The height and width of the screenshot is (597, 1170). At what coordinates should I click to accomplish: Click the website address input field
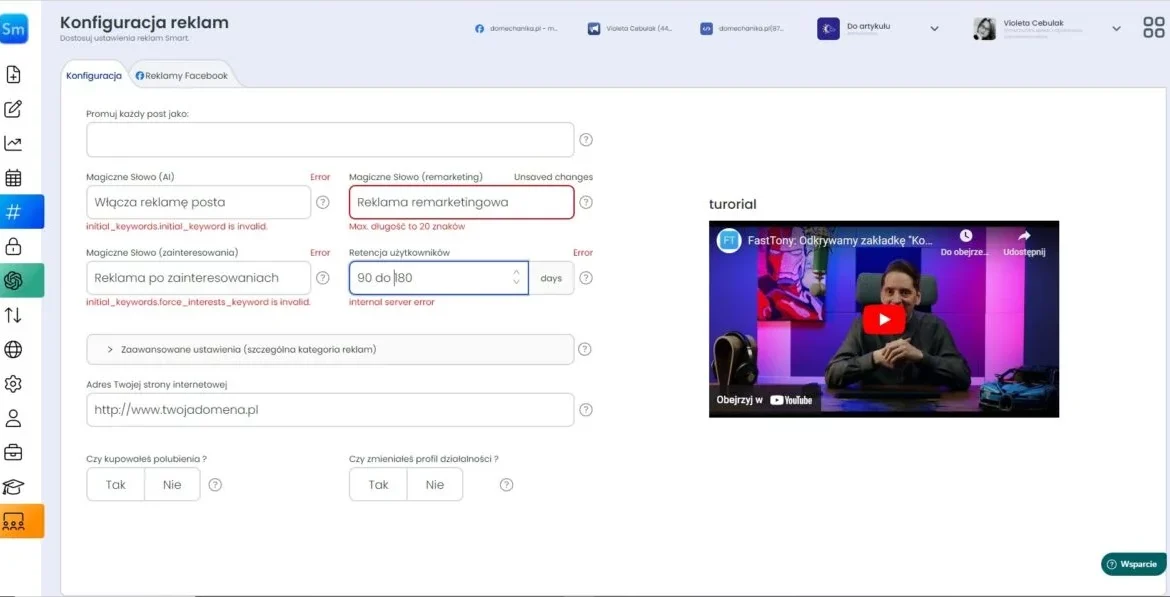[x=330, y=410]
